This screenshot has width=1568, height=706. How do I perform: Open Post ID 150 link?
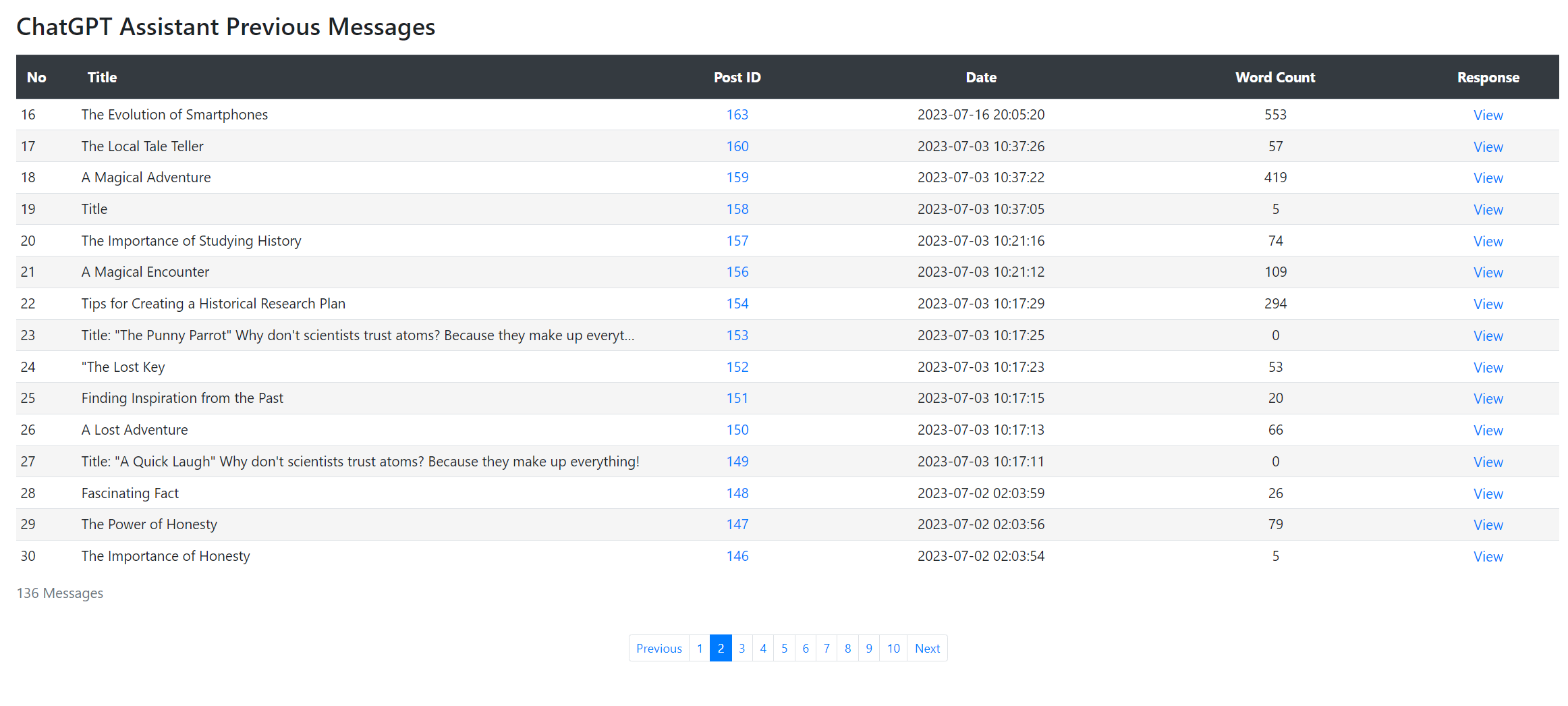point(737,430)
